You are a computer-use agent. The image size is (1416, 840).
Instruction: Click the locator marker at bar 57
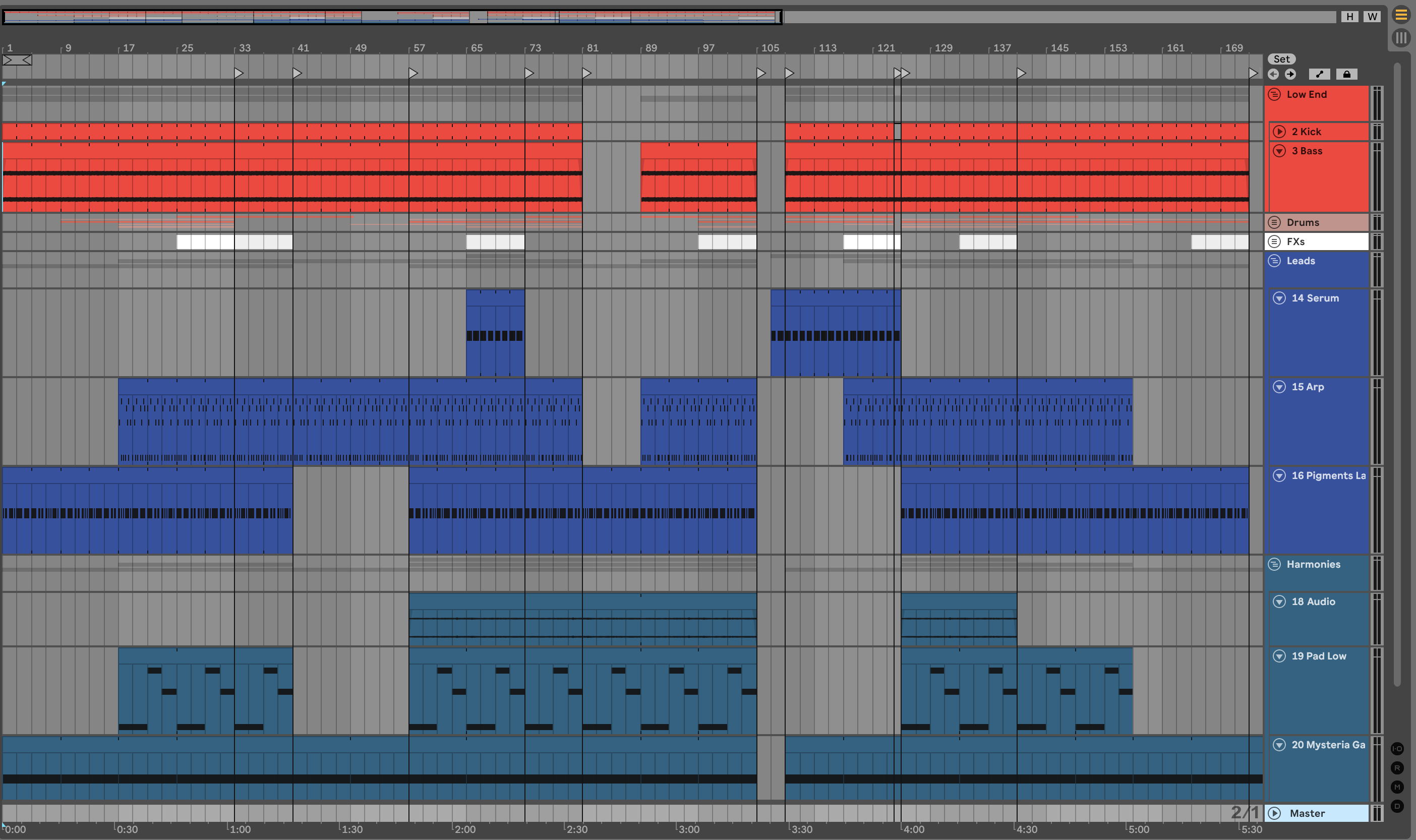click(x=413, y=73)
